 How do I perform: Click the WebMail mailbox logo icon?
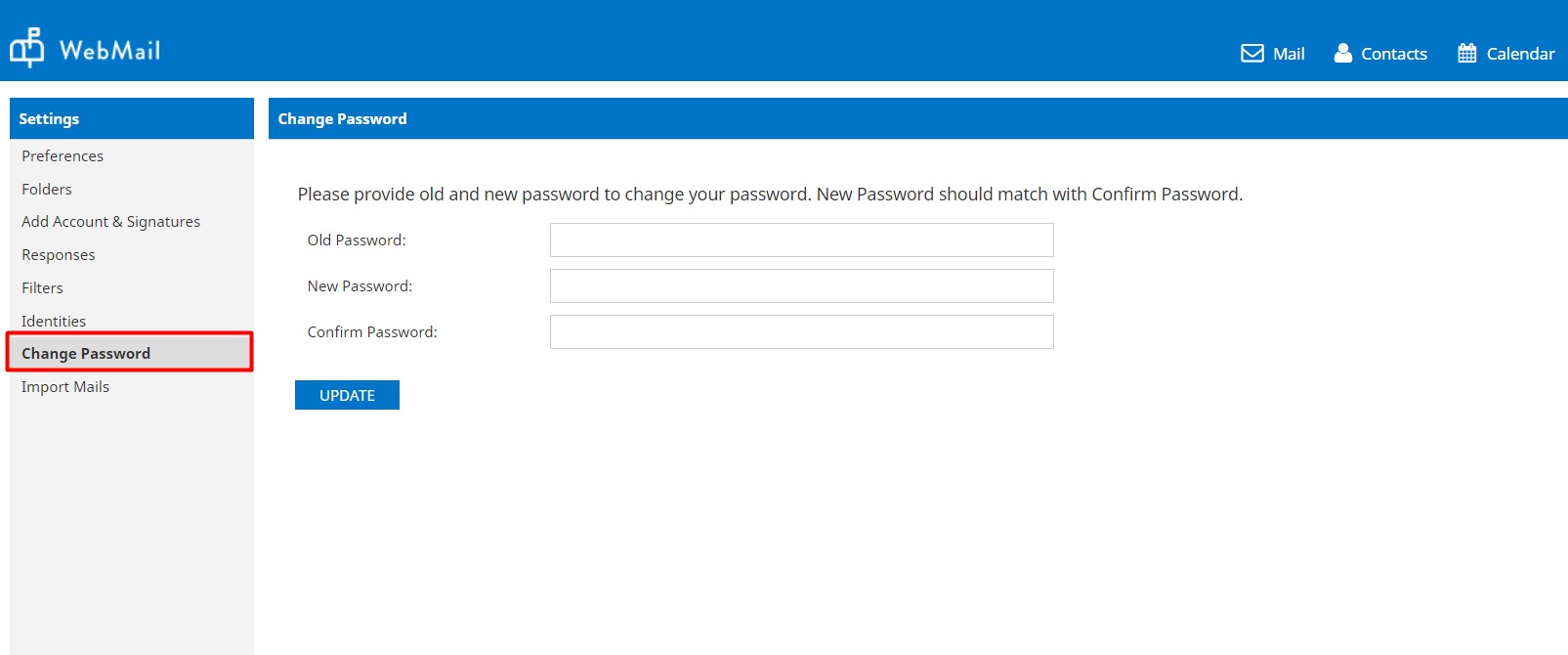26,48
